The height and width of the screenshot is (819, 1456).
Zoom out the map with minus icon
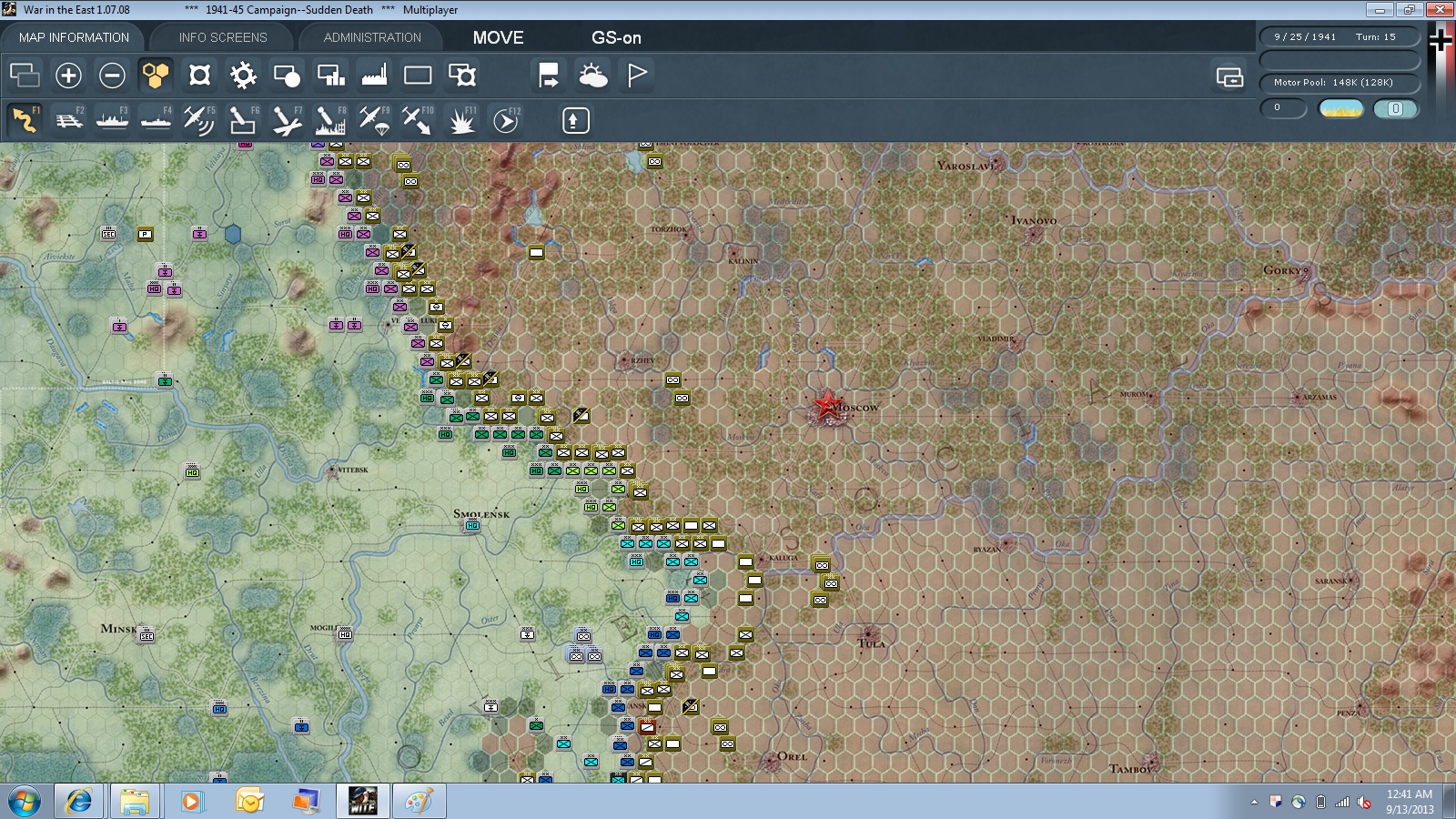click(112, 76)
